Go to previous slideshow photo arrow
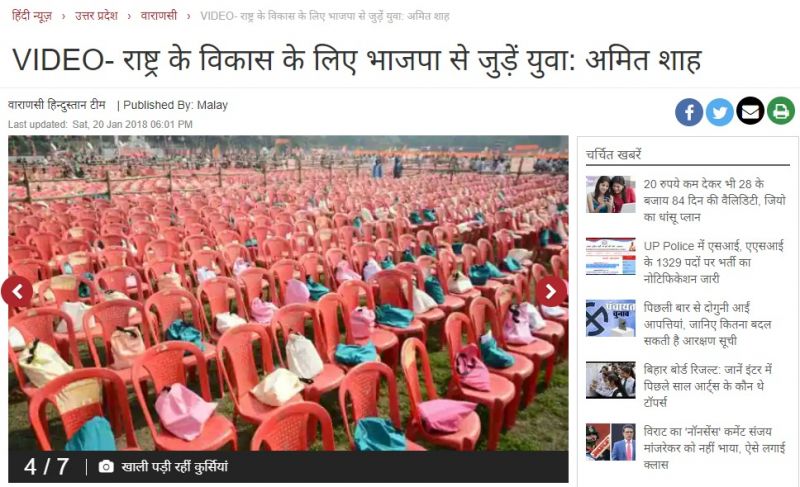This screenshot has width=800, height=487. 17,292
